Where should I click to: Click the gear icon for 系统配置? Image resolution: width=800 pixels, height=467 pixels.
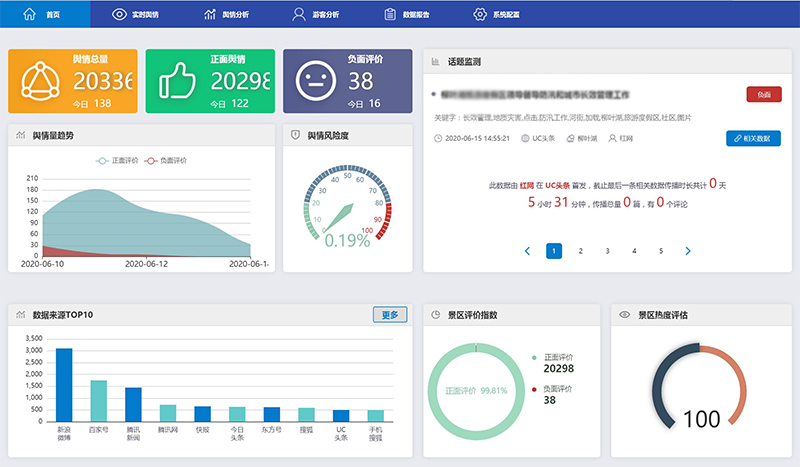479,14
